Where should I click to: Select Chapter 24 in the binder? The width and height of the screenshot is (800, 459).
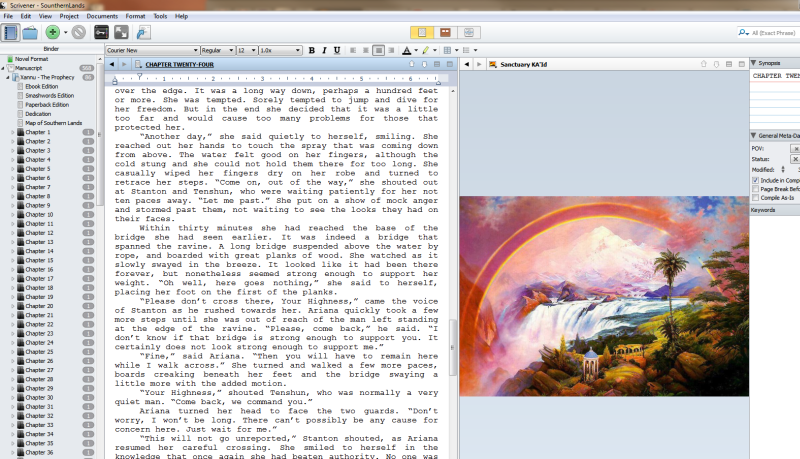click(39, 343)
